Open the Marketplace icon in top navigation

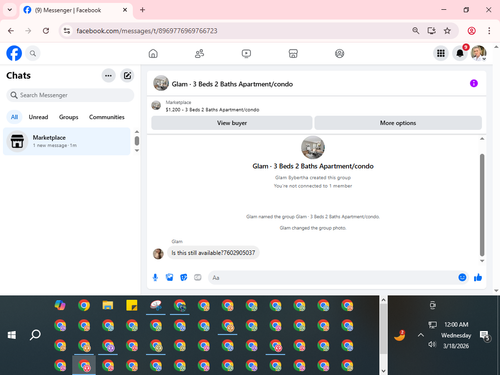click(x=293, y=53)
